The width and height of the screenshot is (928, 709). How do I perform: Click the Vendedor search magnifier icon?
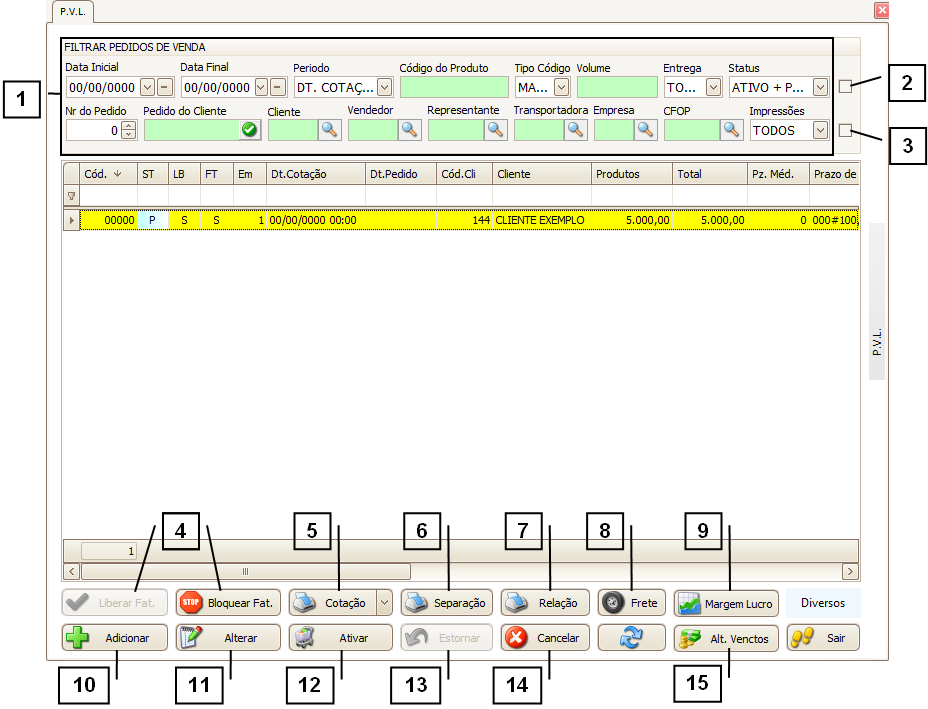click(409, 129)
